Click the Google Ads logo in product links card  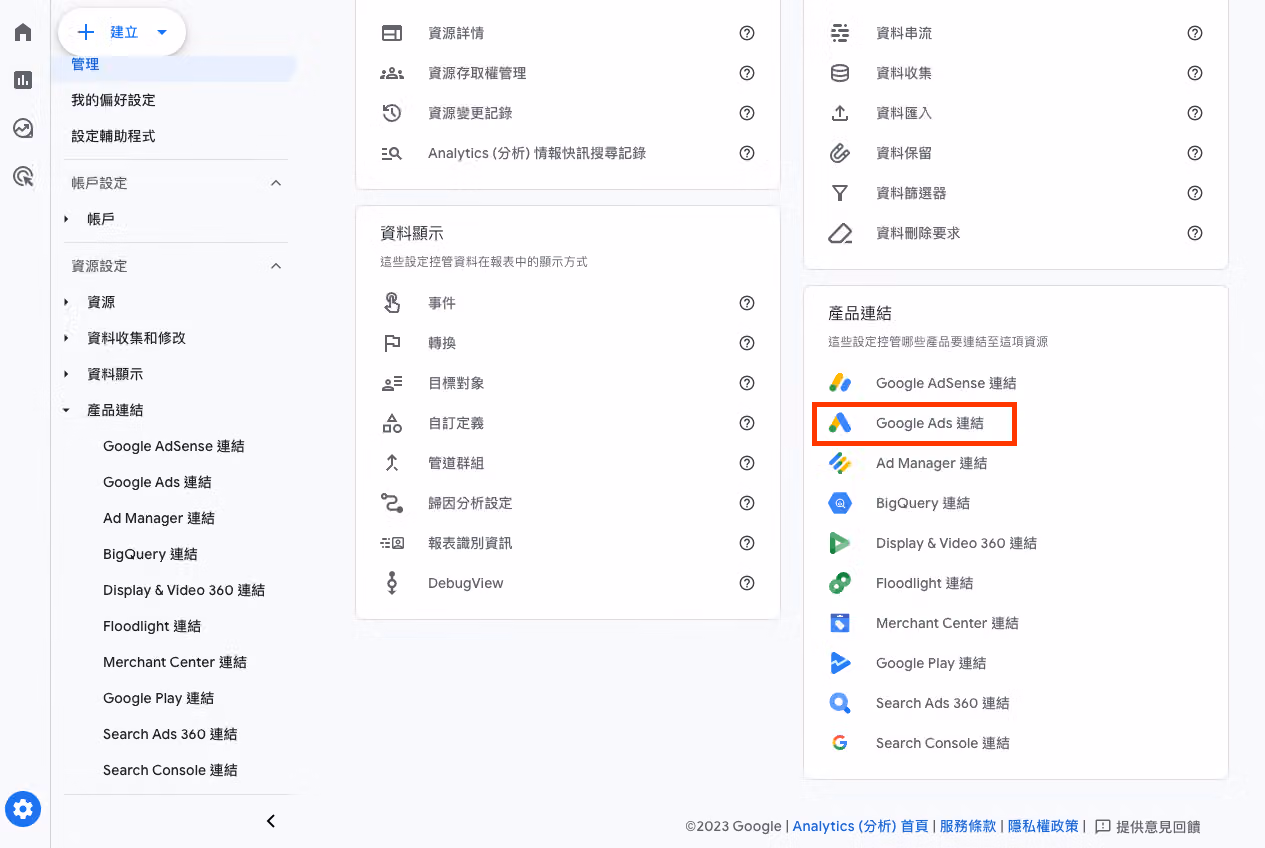click(840, 423)
